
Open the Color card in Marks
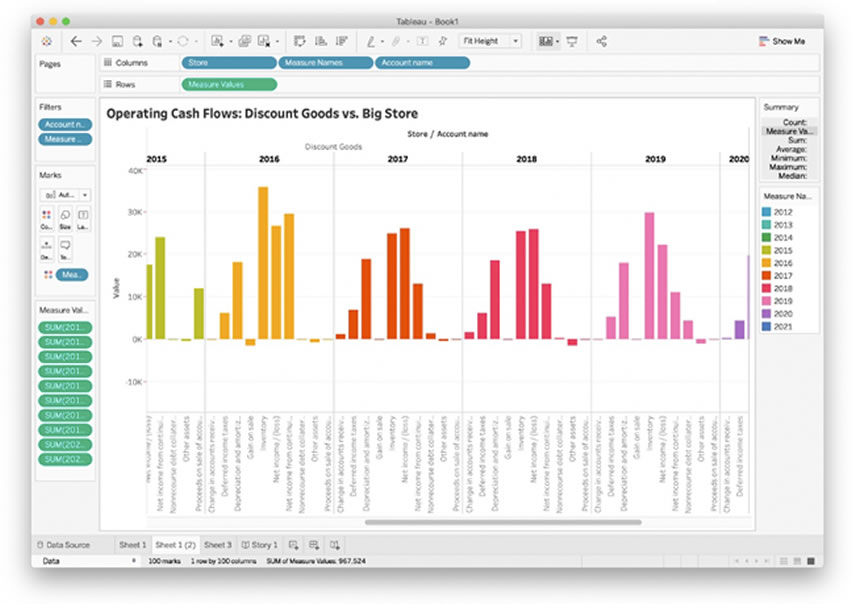[x=46, y=217]
